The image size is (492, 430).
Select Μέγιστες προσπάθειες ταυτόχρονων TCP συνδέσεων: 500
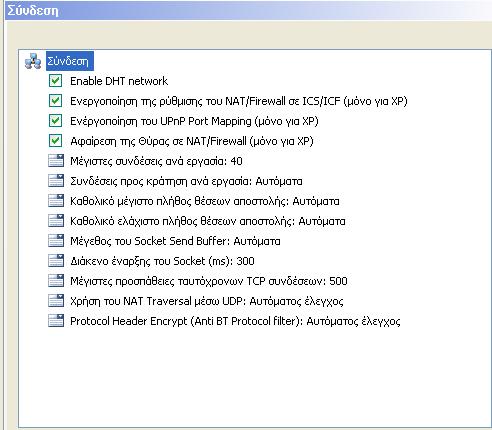pos(209,281)
